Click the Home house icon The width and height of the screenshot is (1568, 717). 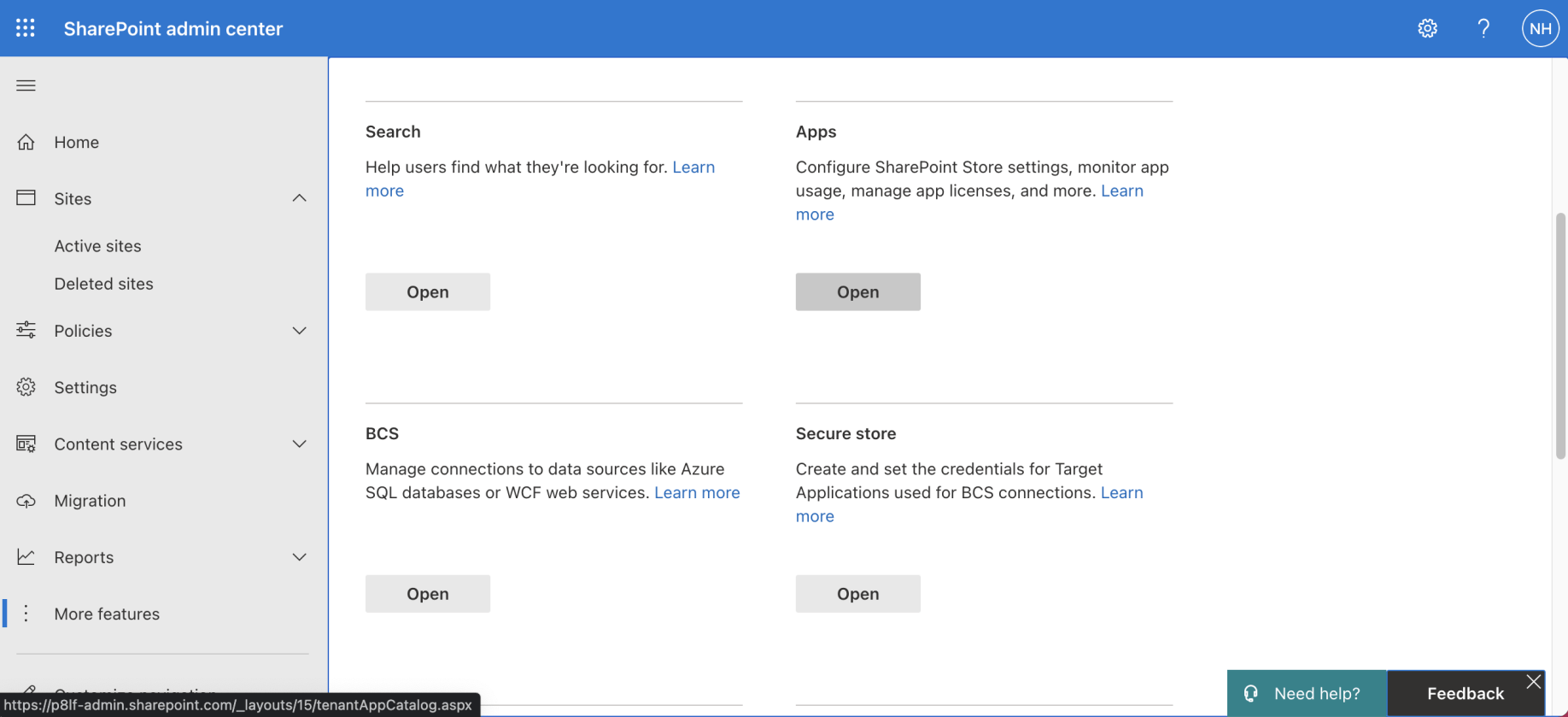[x=26, y=142]
